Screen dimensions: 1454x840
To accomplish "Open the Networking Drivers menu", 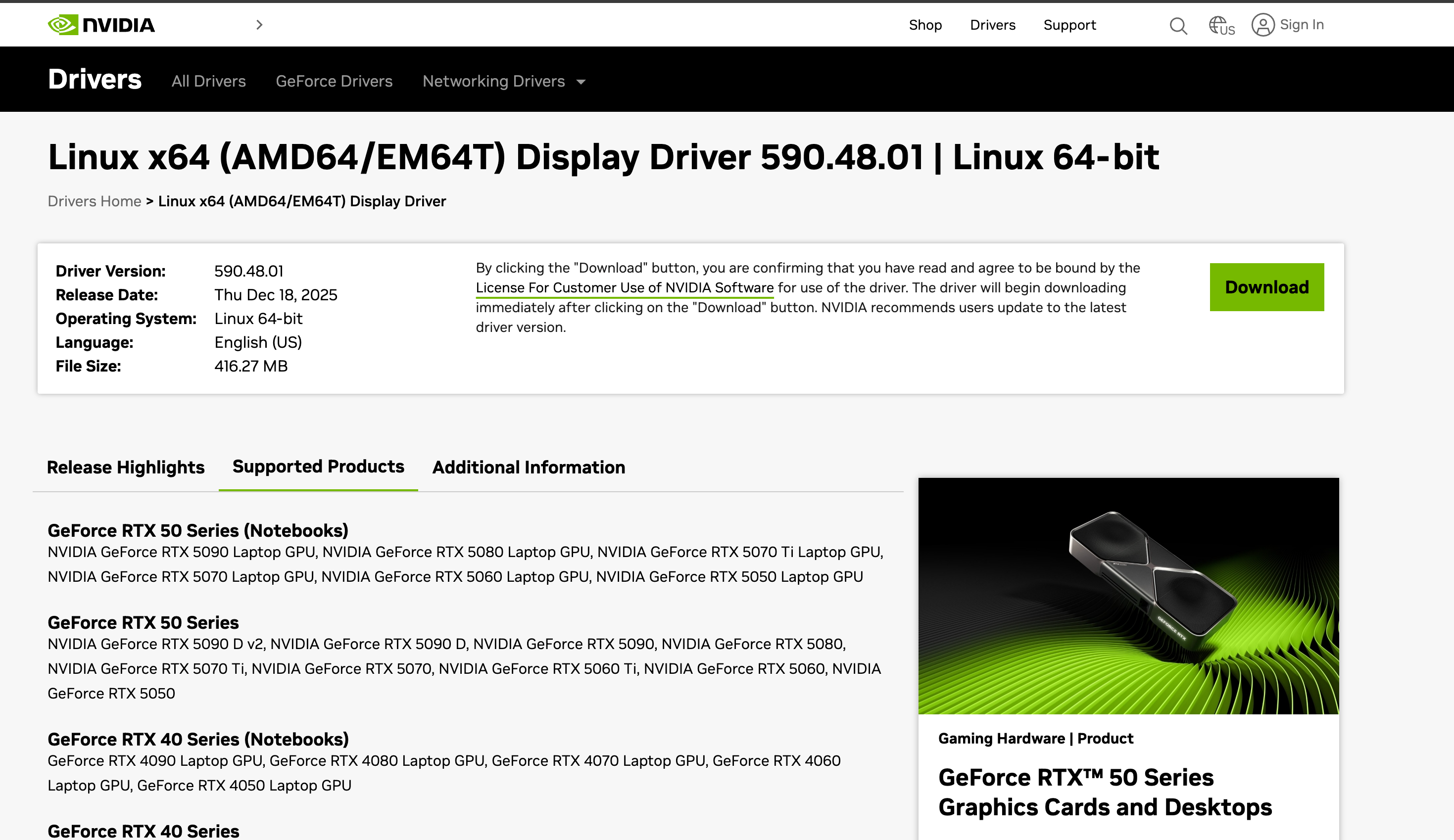I will click(493, 81).
